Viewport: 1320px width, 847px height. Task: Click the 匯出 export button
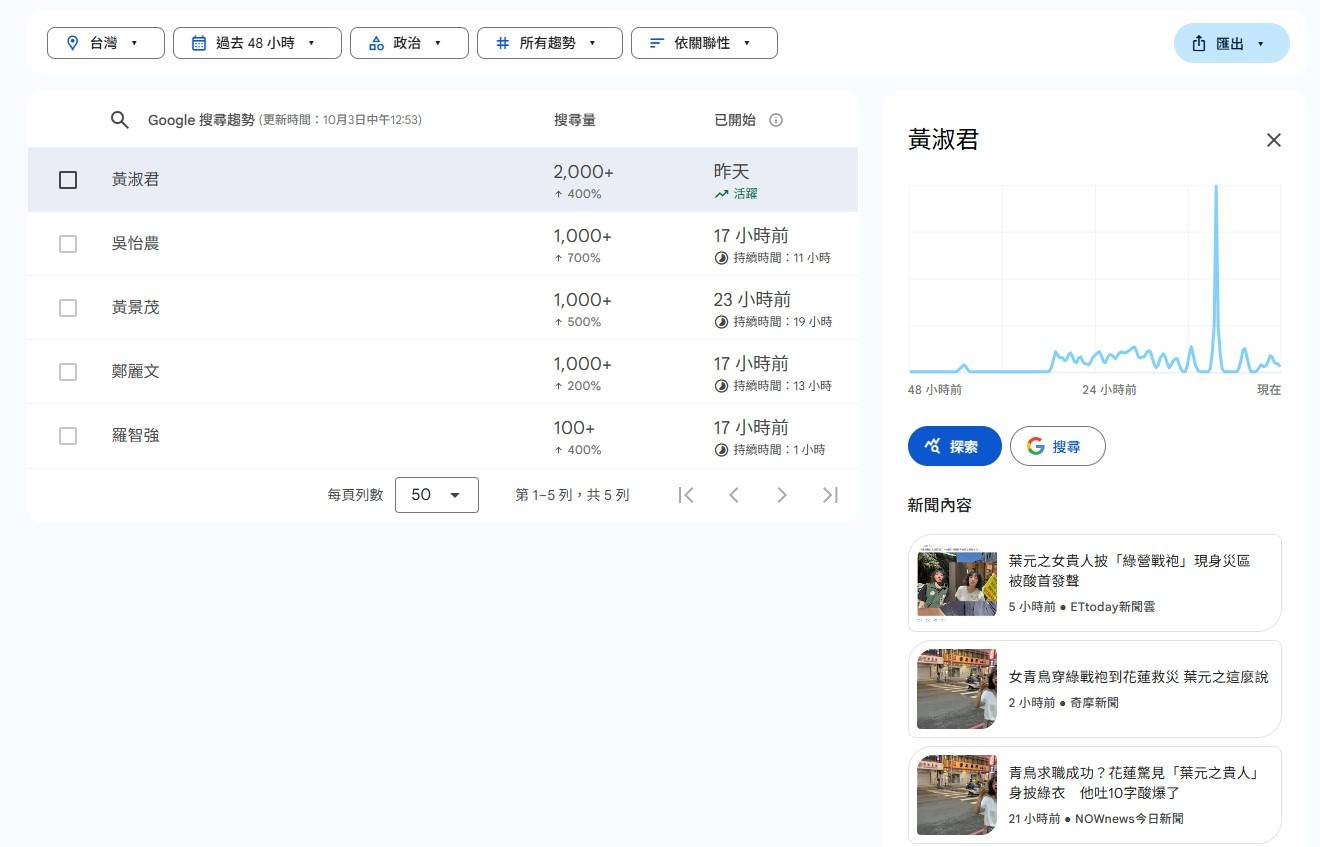click(1231, 43)
